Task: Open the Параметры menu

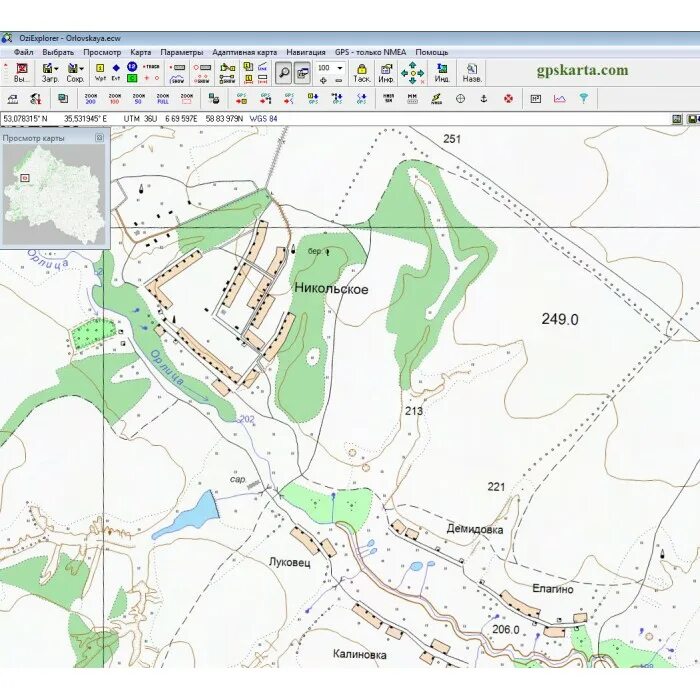Action: pos(182,52)
